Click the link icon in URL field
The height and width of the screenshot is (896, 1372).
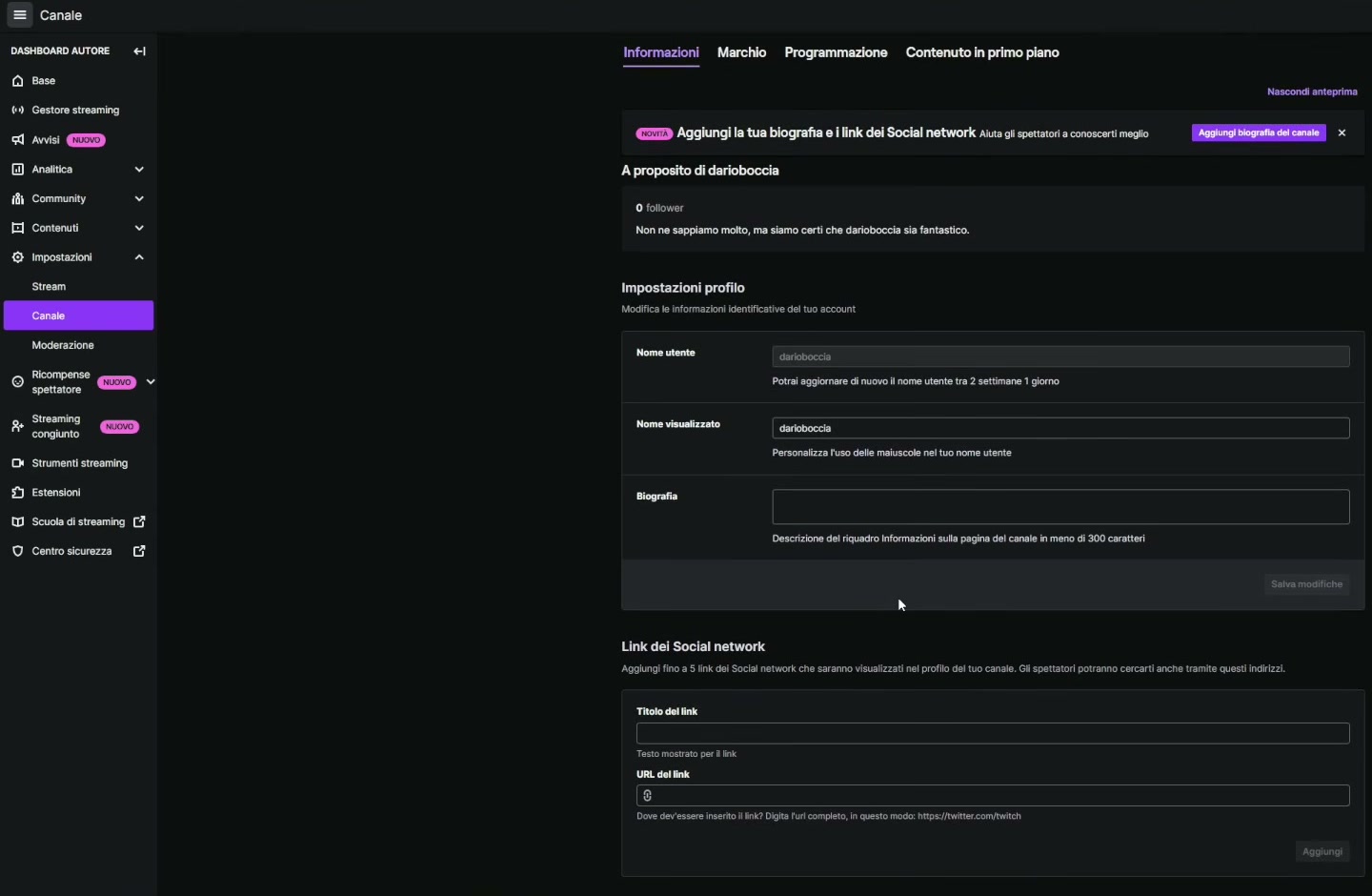click(x=648, y=796)
